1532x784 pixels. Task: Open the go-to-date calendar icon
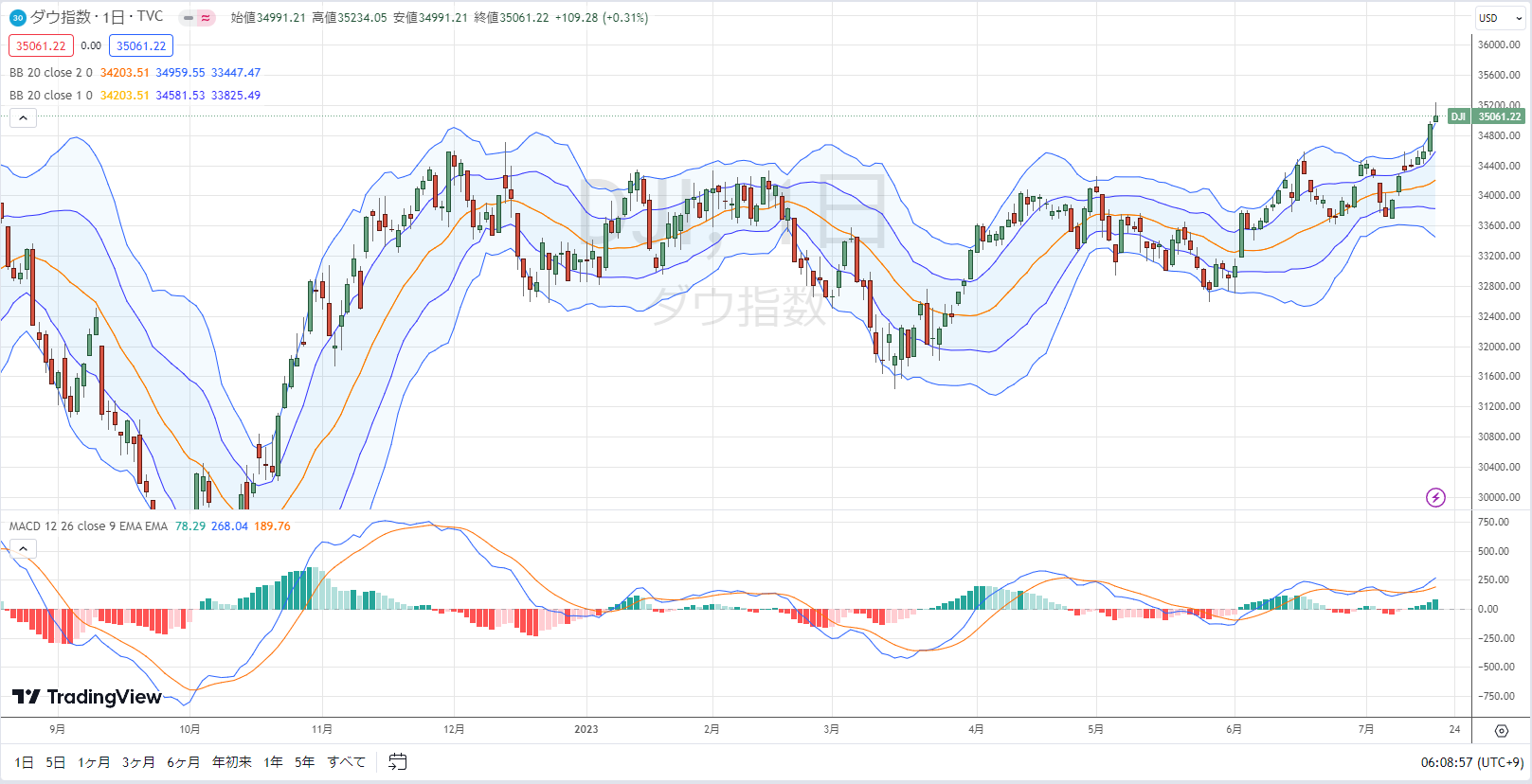tap(398, 761)
